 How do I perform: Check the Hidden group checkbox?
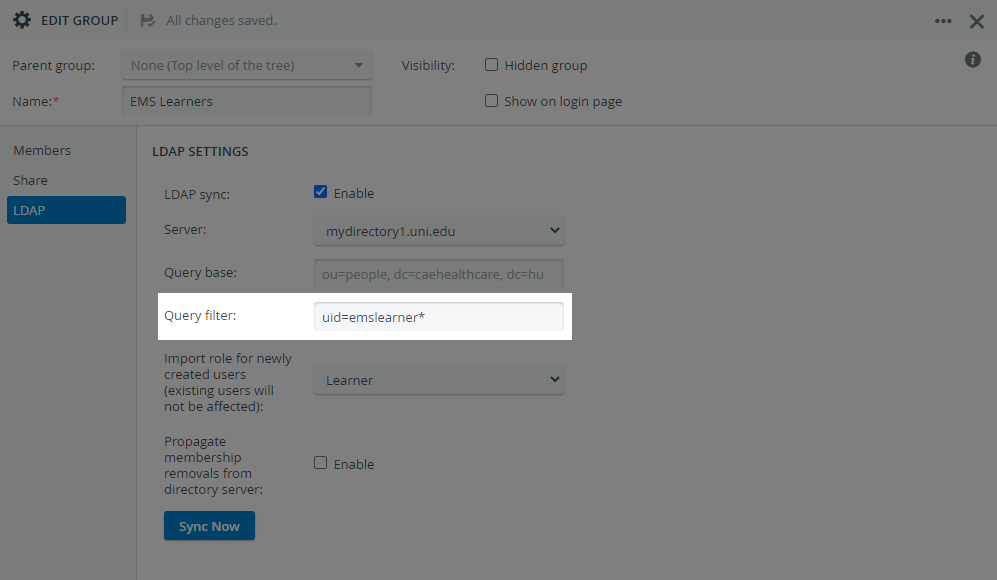[492, 65]
